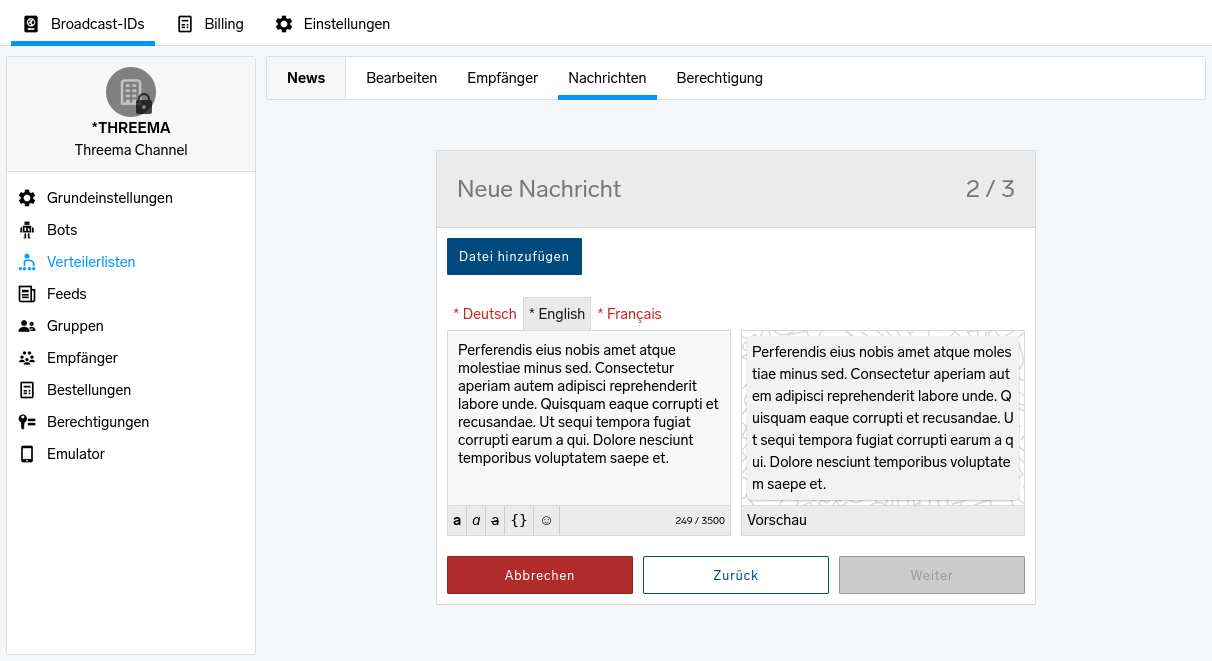Switch to the Nachrichten tab
The image size is (1212, 661).
607,78
